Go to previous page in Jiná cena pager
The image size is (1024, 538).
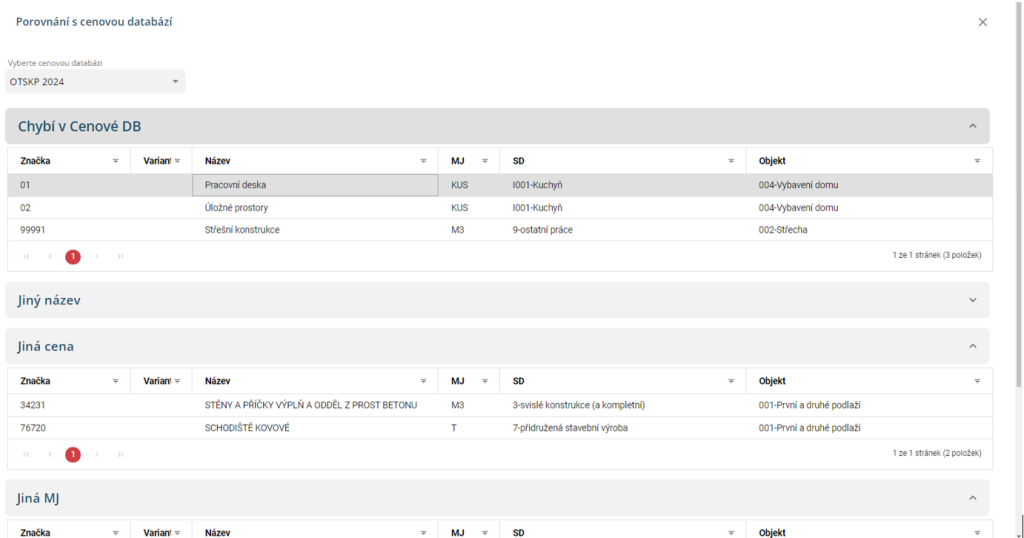[x=50, y=455]
